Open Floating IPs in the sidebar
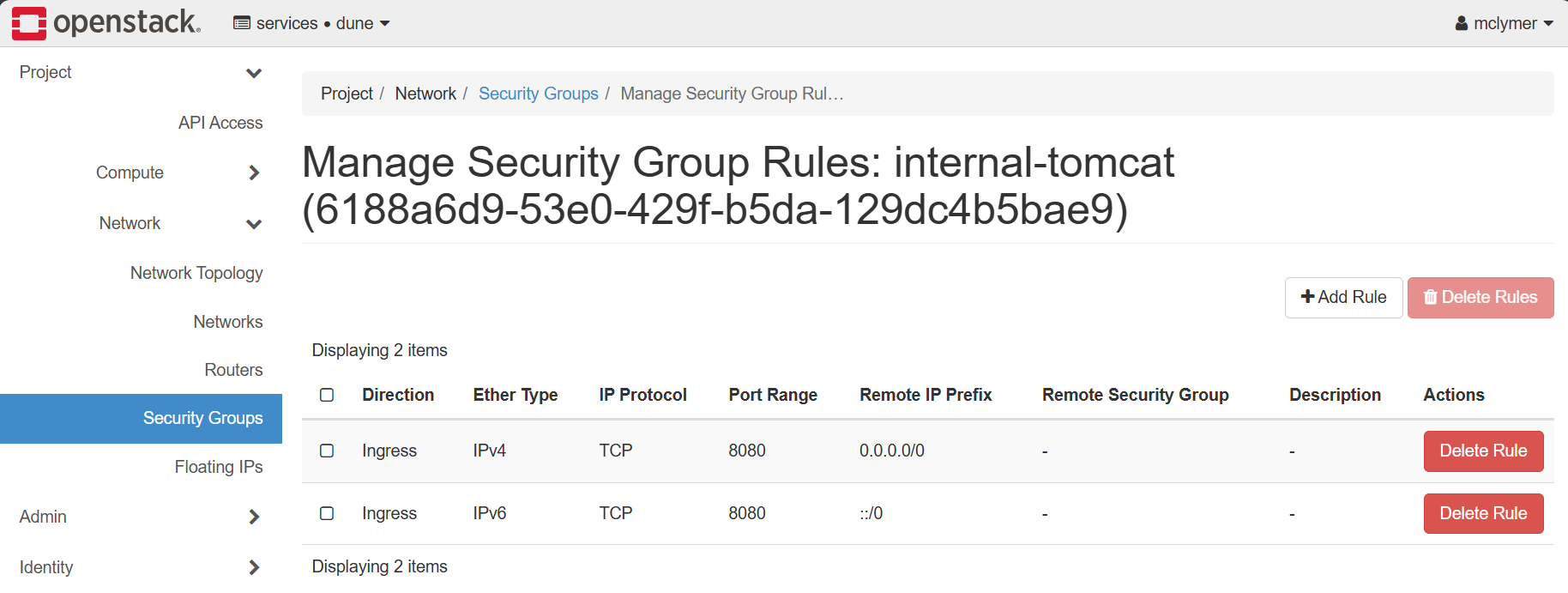Image resolution: width=1568 pixels, height=593 pixels. [x=219, y=467]
